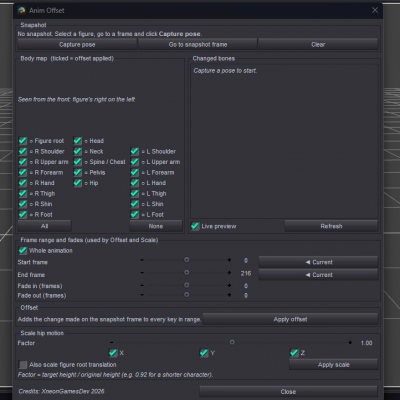Set Start frame to Current

pos(318,262)
